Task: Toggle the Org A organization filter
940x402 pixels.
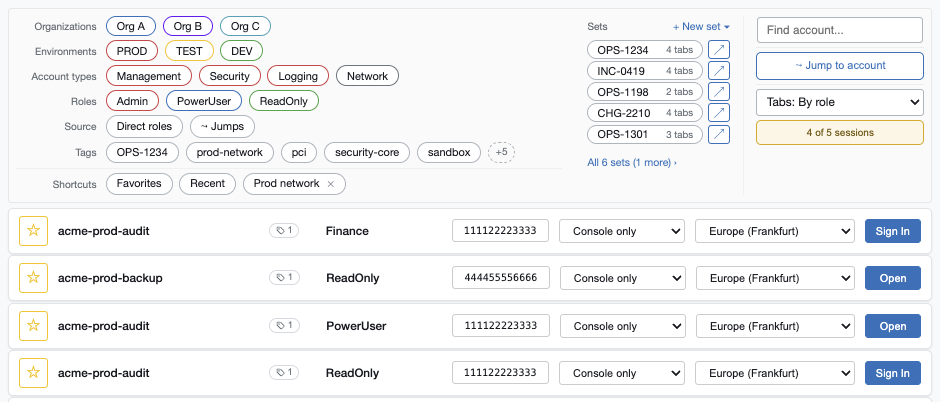Action: pyautogui.click(x=131, y=26)
